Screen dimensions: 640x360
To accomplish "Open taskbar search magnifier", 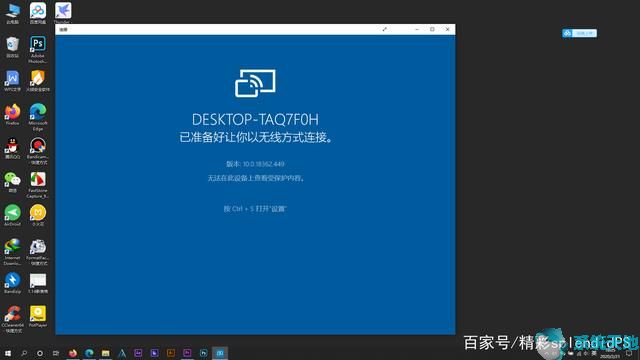I will (24, 353).
